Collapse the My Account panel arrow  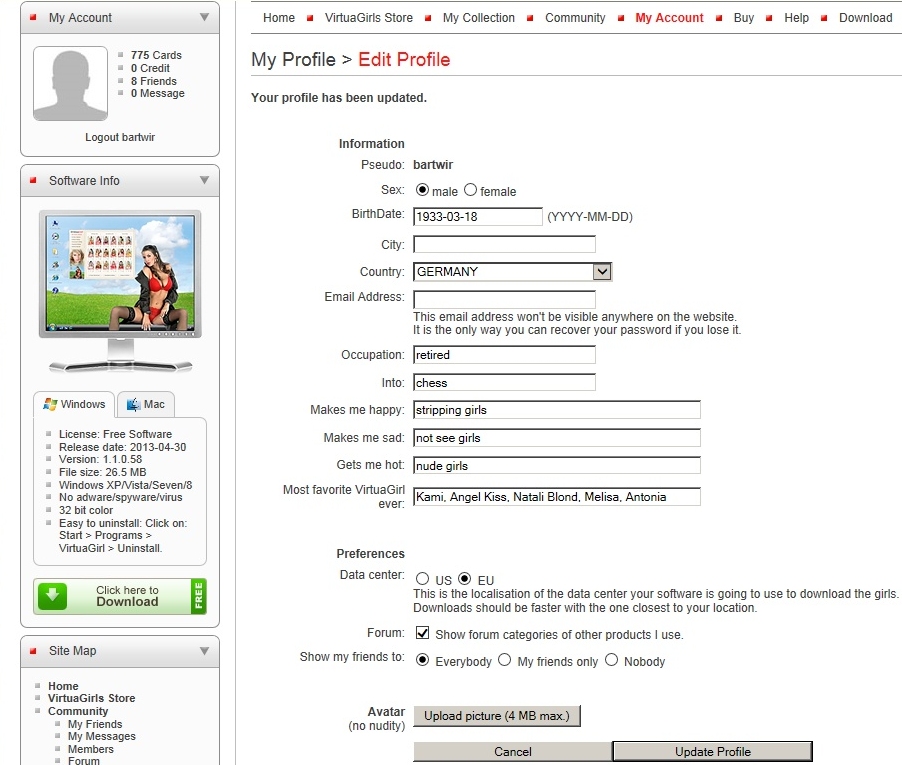point(204,17)
